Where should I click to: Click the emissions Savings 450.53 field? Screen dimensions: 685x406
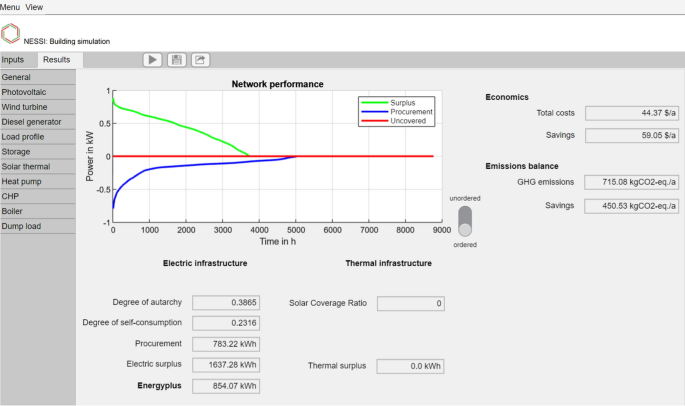[631, 206]
